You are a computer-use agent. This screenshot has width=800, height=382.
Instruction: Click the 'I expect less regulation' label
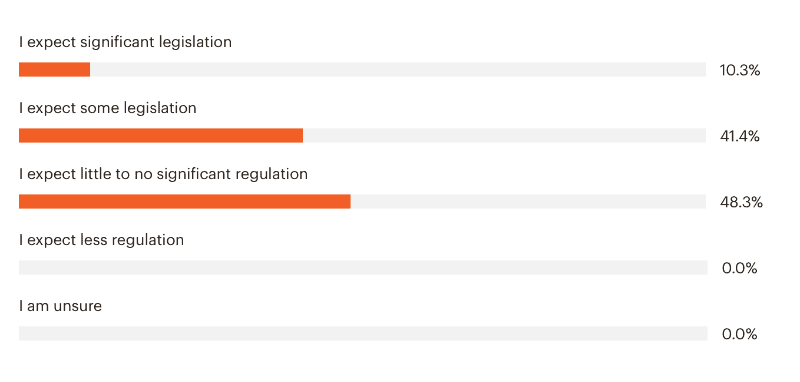pyautogui.click(x=102, y=240)
